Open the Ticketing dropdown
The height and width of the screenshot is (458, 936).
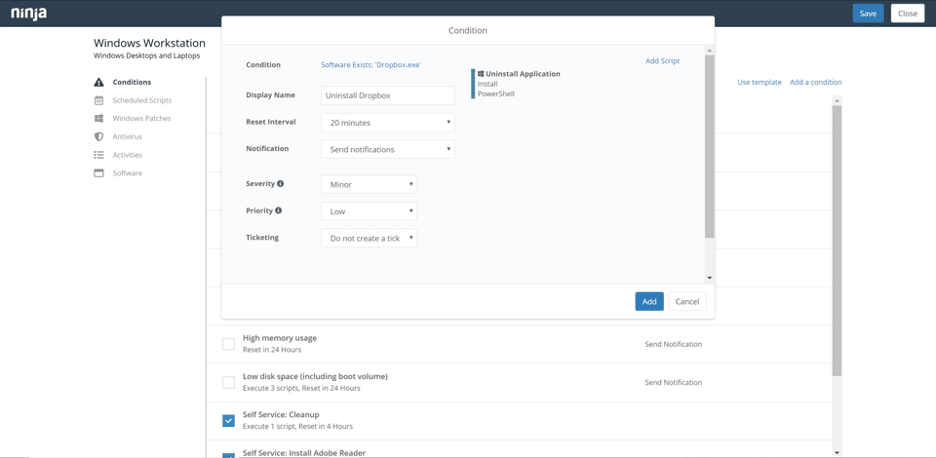368,238
